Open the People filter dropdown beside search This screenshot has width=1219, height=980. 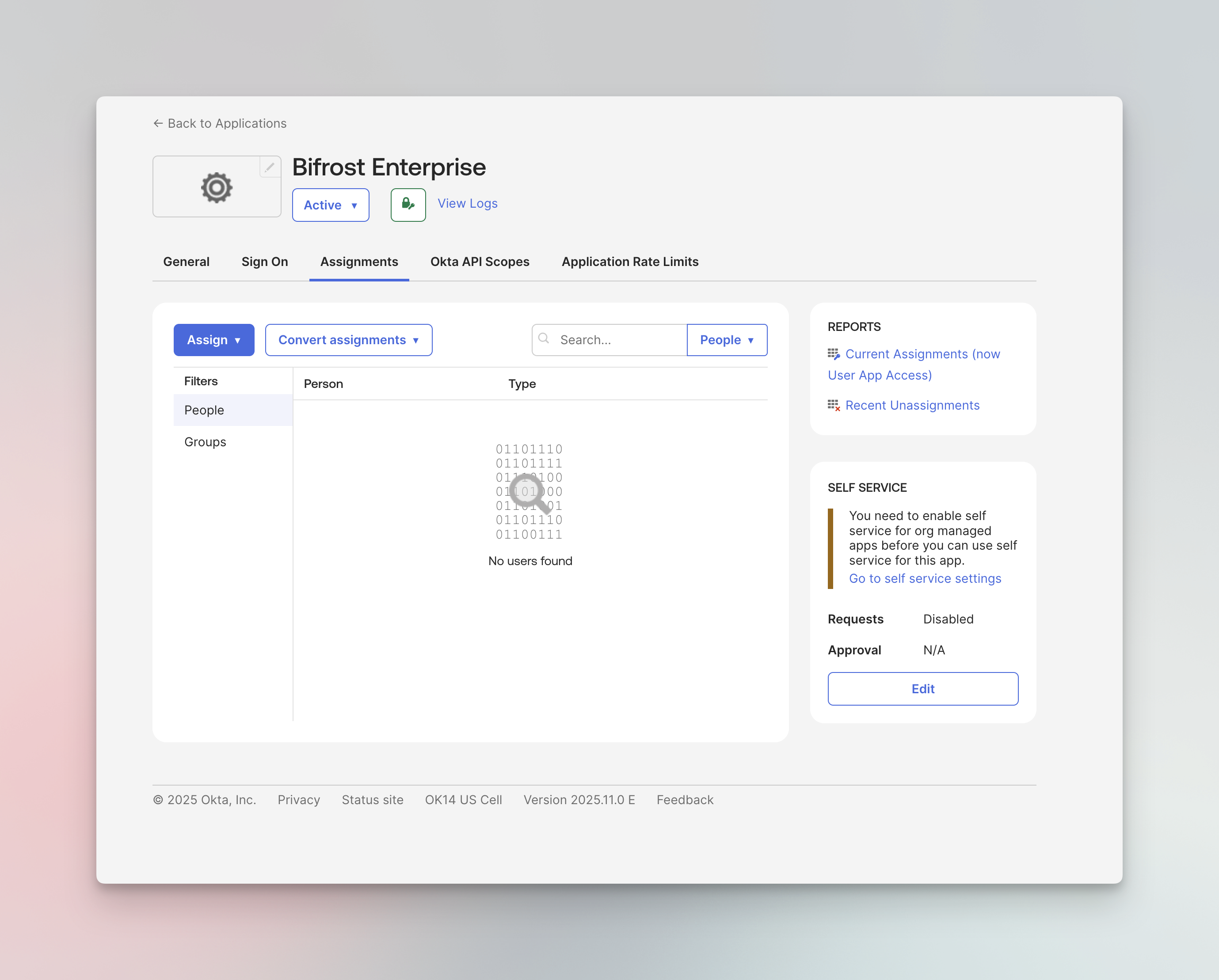pyautogui.click(x=727, y=340)
